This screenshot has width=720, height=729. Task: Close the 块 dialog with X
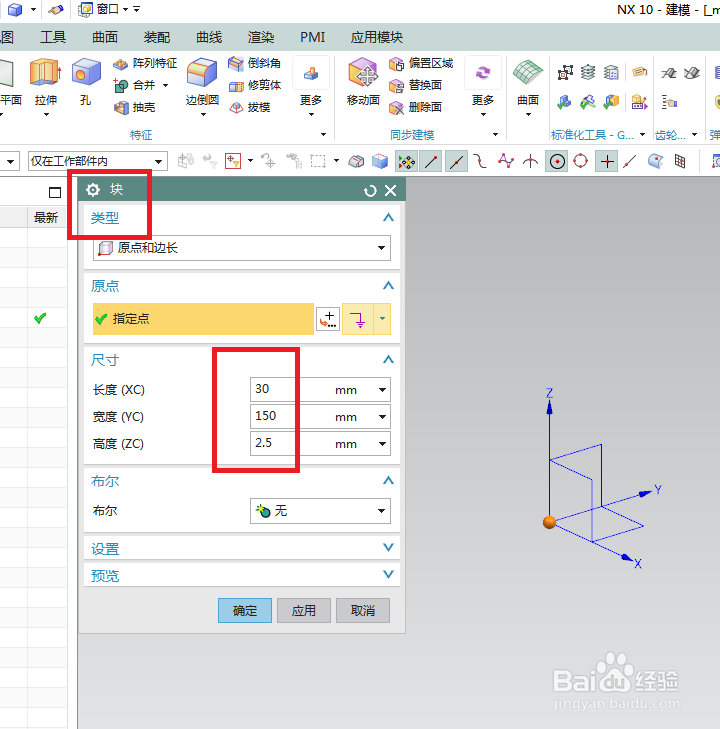(390, 191)
